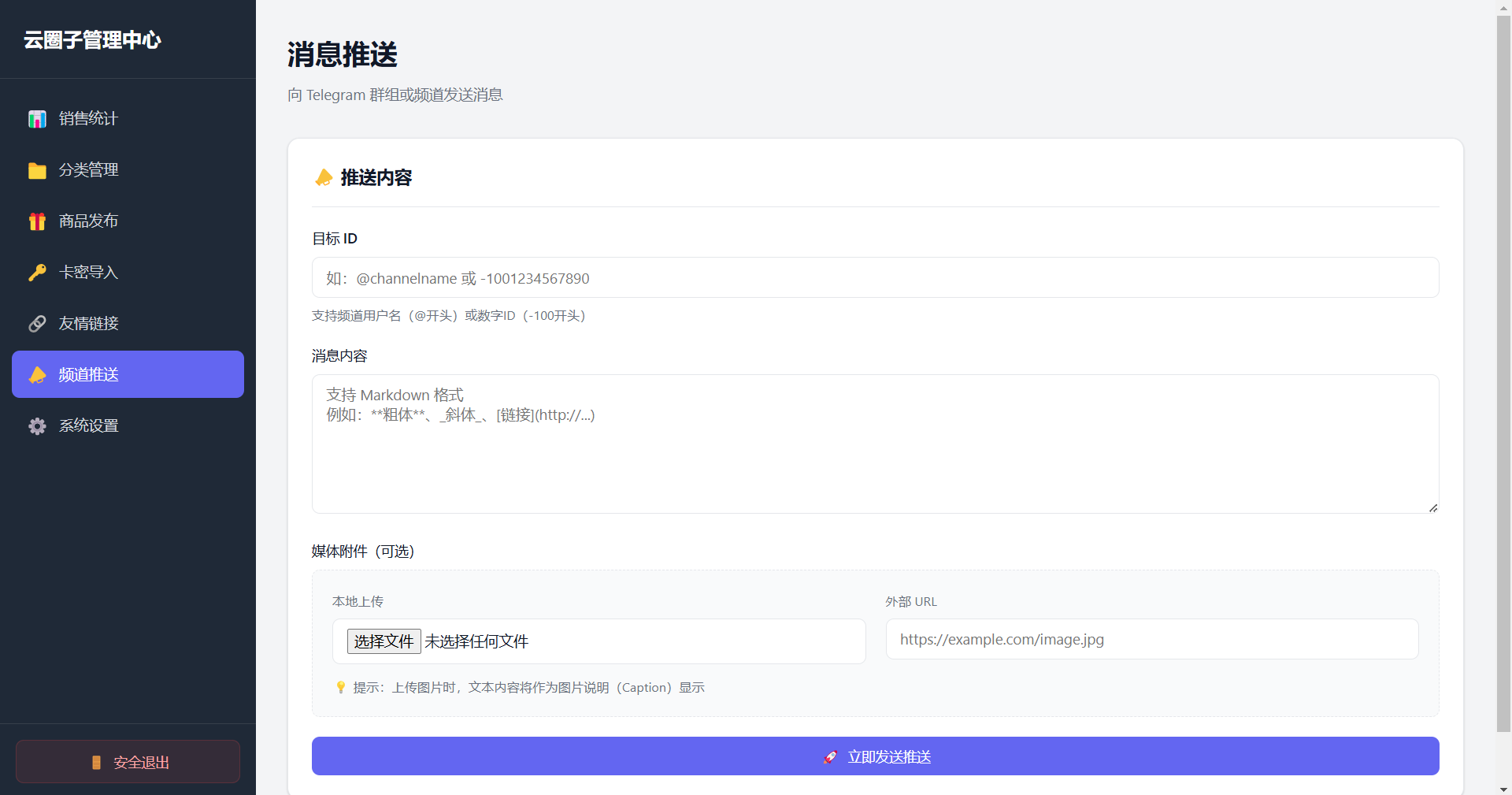Viewport: 1512px width, 795px height.
Task: Click the megaphone icon next to 推送内容
Action: tap(323, 177)
